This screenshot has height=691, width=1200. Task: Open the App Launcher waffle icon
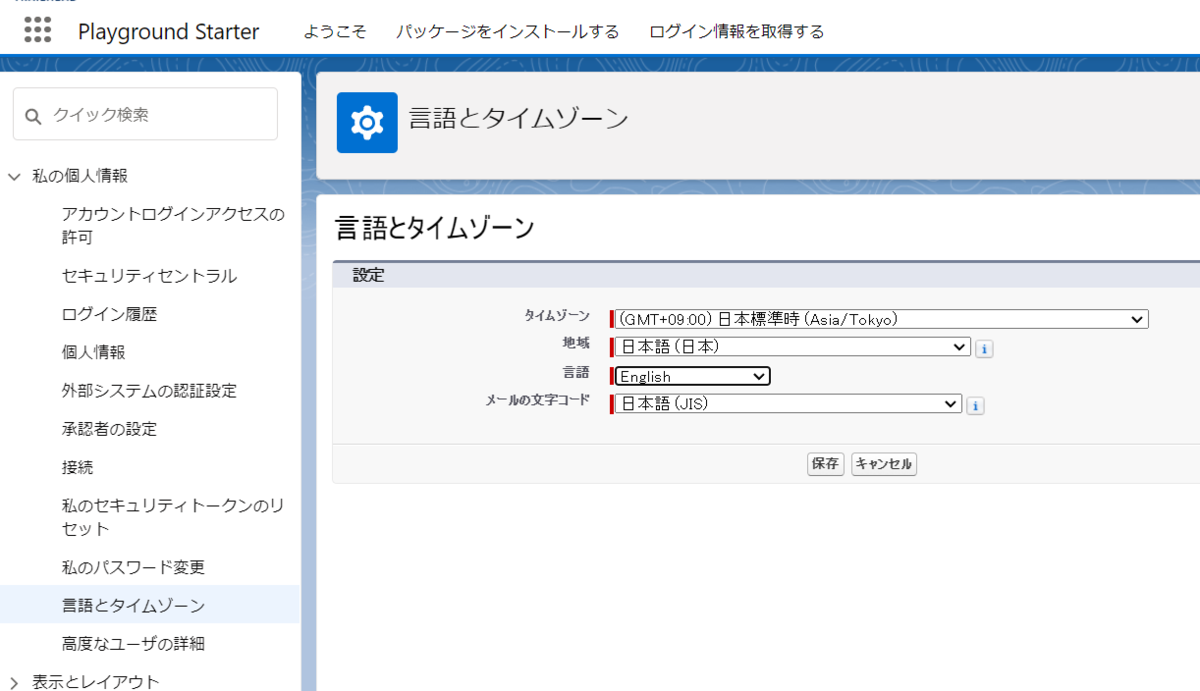point(37,31)
